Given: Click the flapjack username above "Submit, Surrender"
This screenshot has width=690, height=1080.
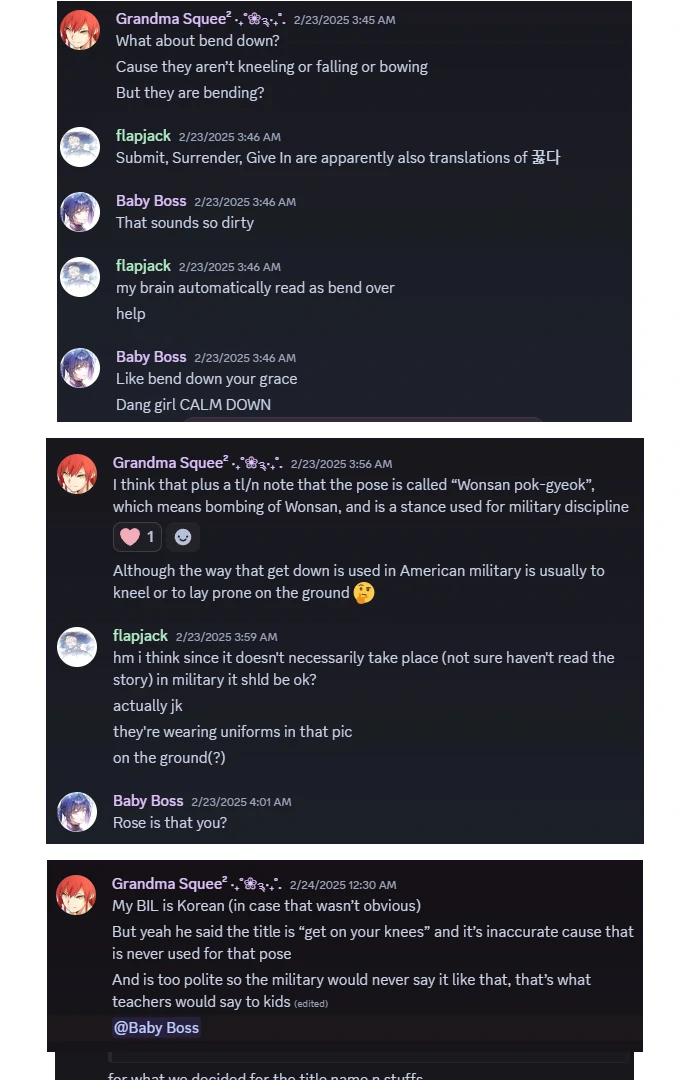Looking at the screenshot, I should click(x=143, y=136).
